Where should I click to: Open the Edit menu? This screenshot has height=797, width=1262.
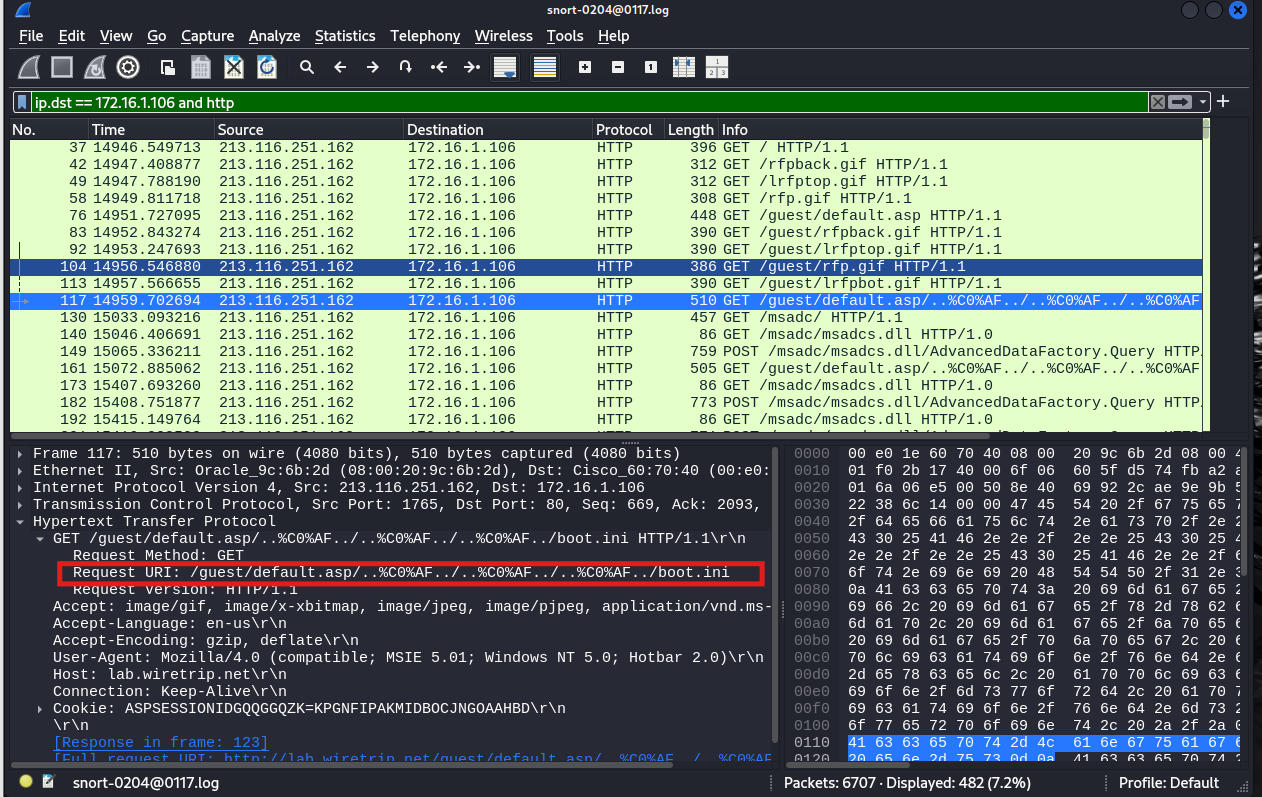pyautogui.click(x=72, y=36)
